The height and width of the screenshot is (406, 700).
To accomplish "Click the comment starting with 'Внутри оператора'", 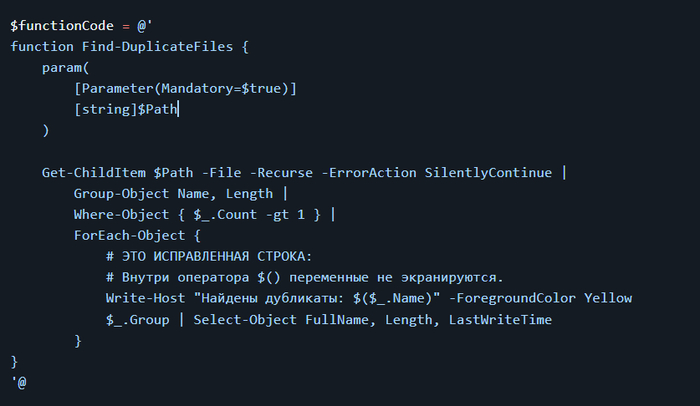I will point(304,277).
